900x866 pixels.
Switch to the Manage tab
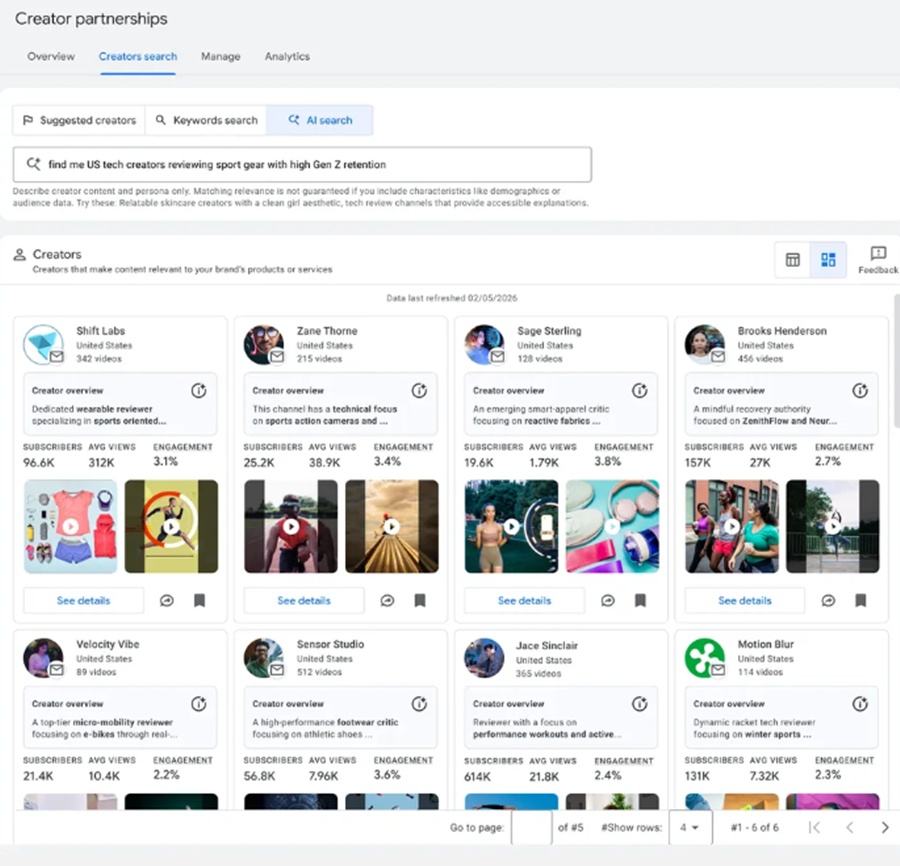tap(220, 57)
